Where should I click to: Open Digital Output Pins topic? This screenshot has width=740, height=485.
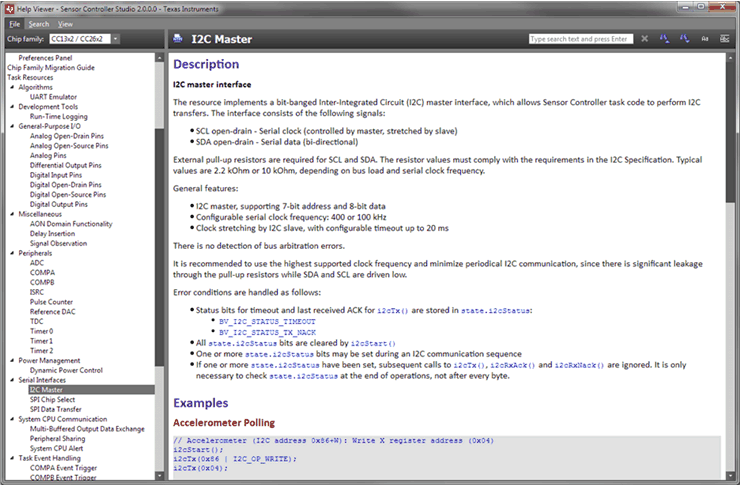(59, 204)
